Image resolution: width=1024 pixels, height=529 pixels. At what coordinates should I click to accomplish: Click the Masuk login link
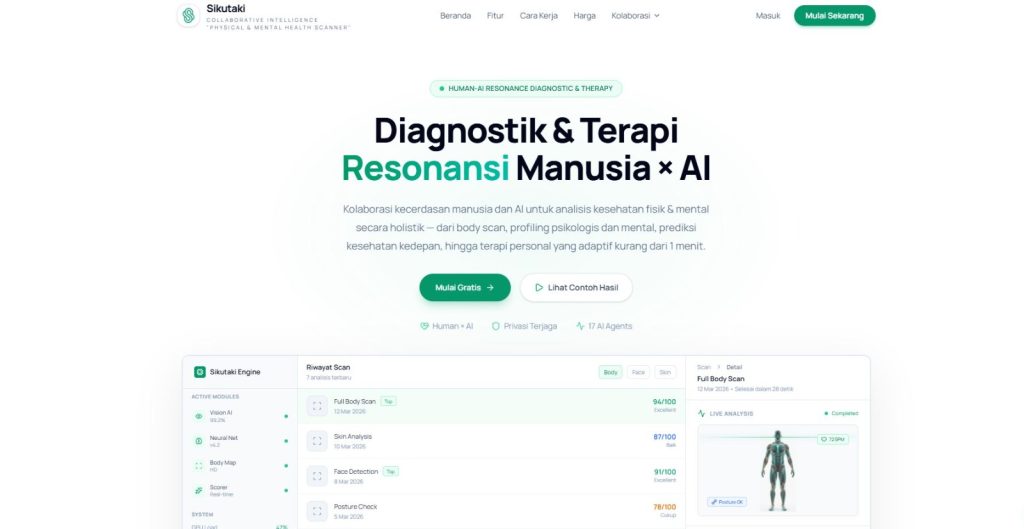(768, 16)
